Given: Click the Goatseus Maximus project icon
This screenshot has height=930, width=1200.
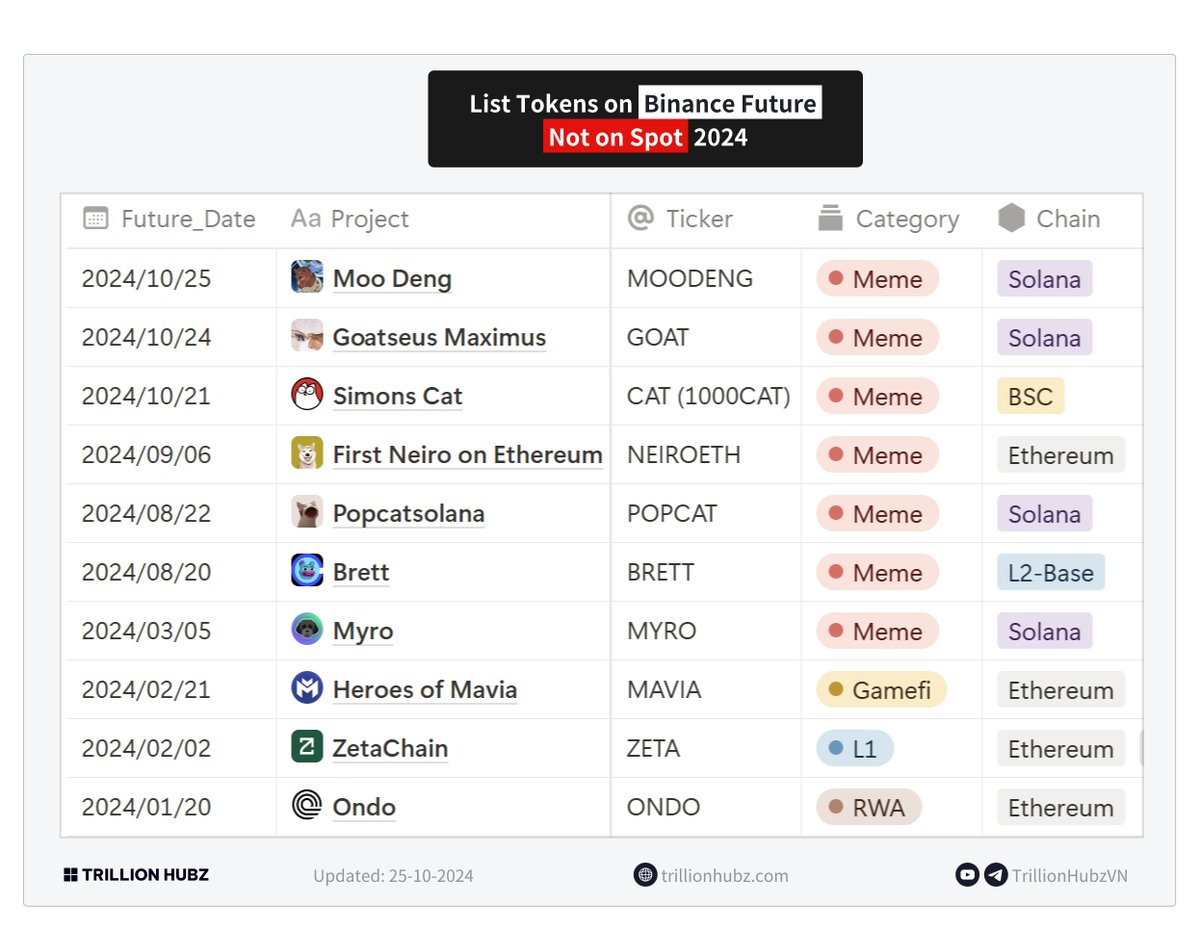Looking at the screenshot, I should 307,336.
